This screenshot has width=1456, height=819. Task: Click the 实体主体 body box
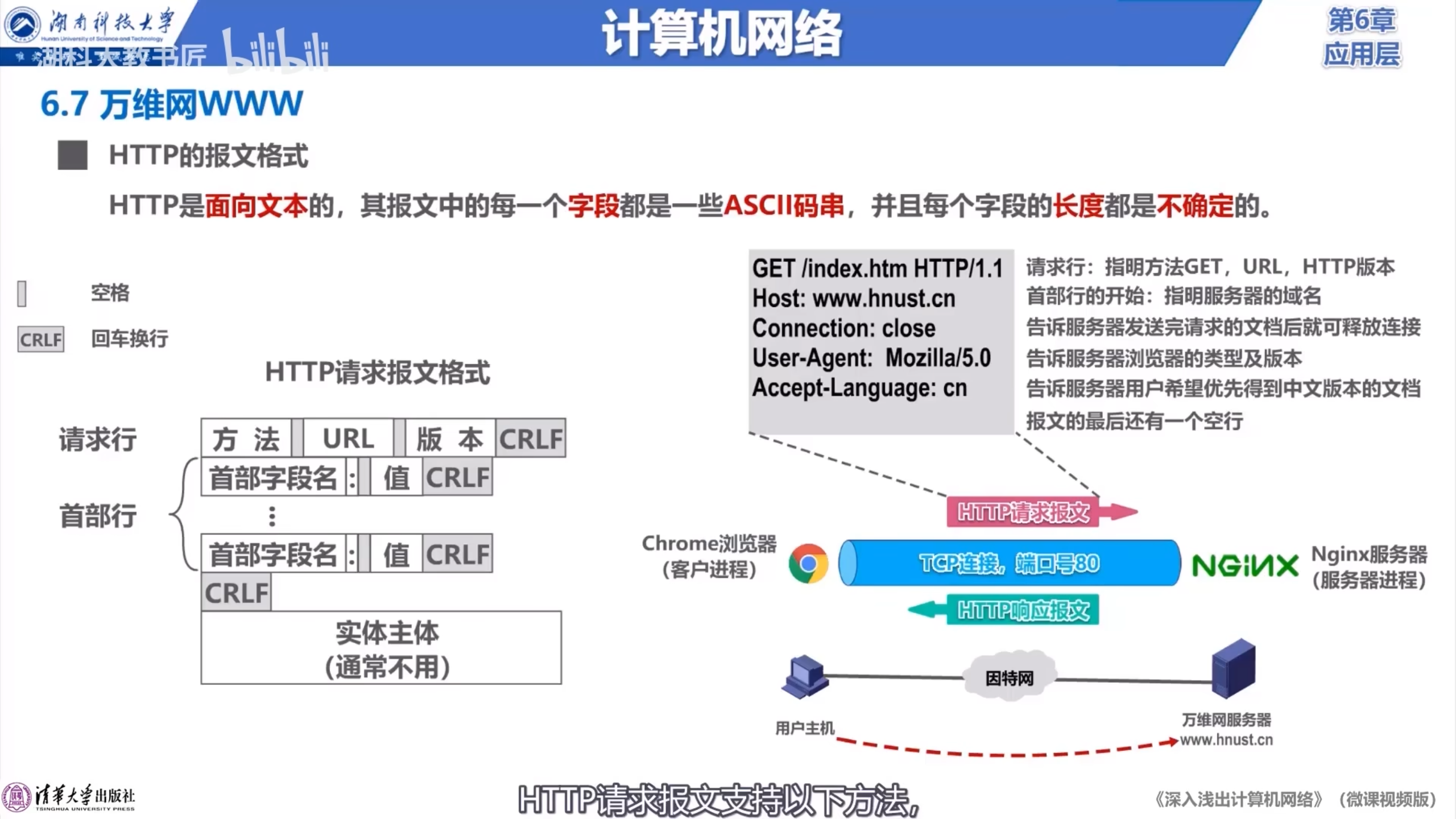[381, 648]
